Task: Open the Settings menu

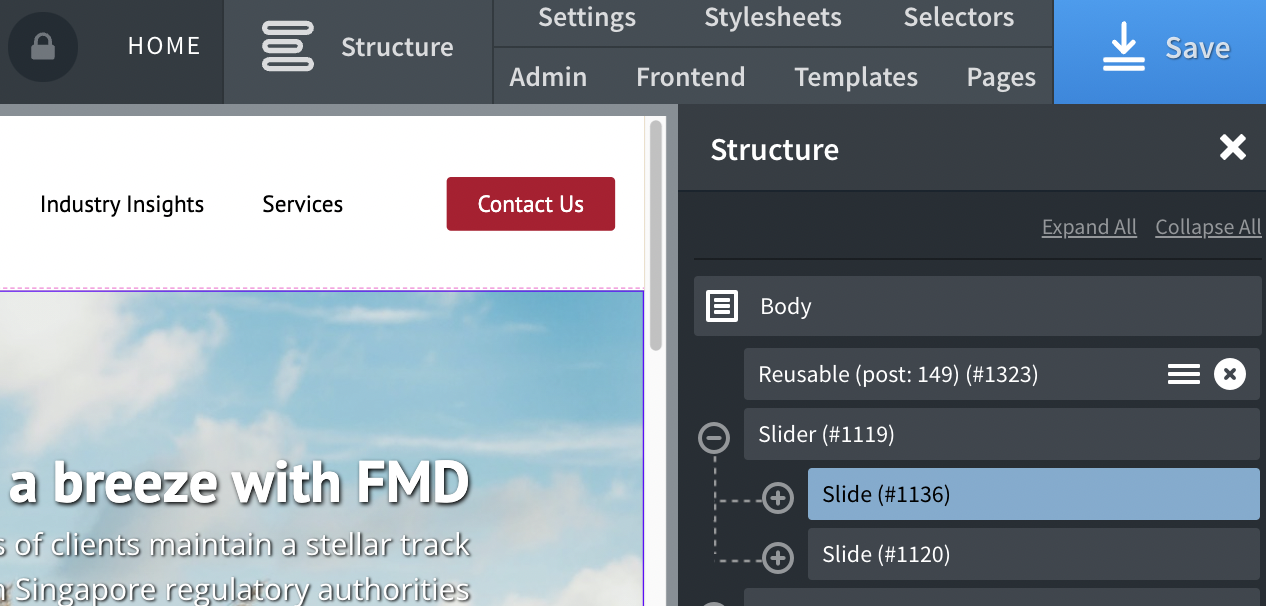Action: tap(587, 17)
